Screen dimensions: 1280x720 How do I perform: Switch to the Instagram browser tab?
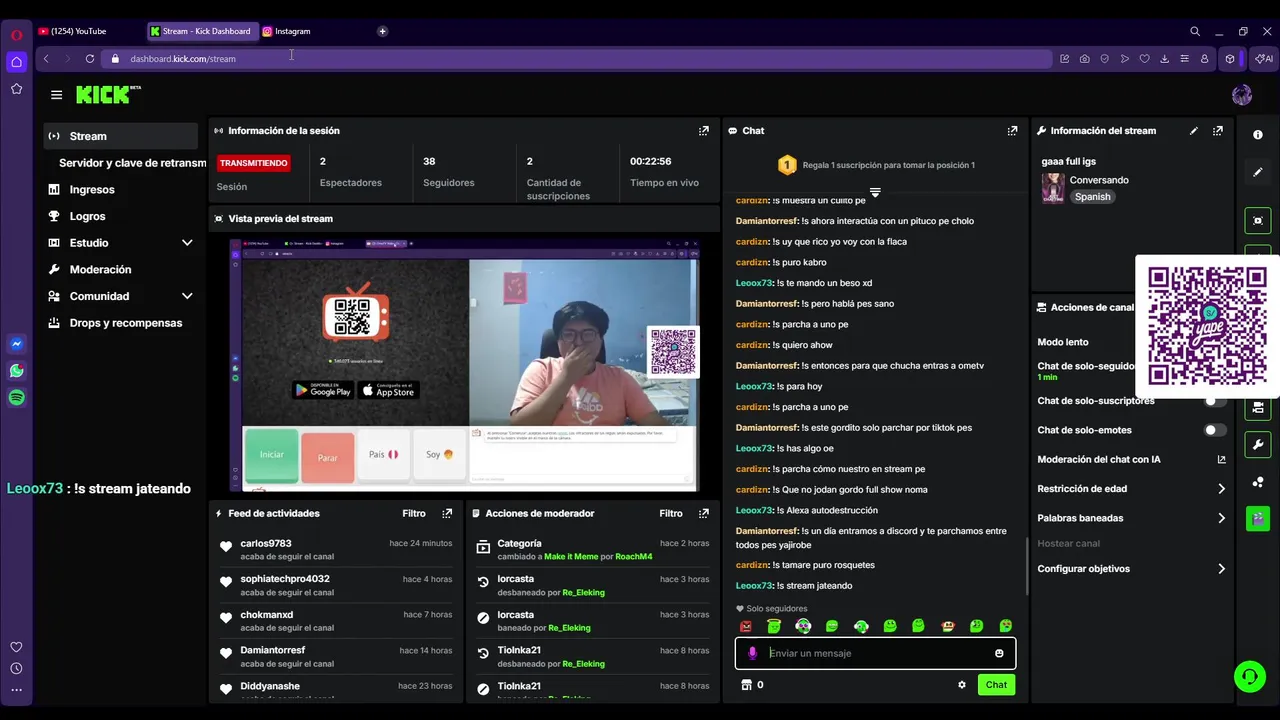292,31
